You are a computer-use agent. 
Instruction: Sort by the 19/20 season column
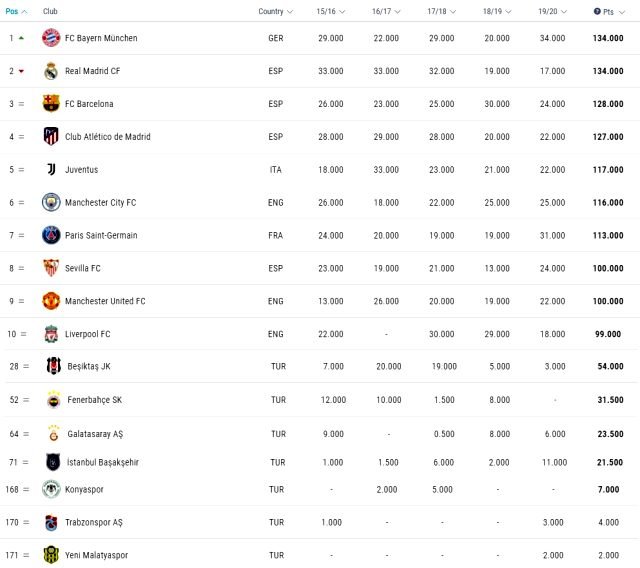553,12
